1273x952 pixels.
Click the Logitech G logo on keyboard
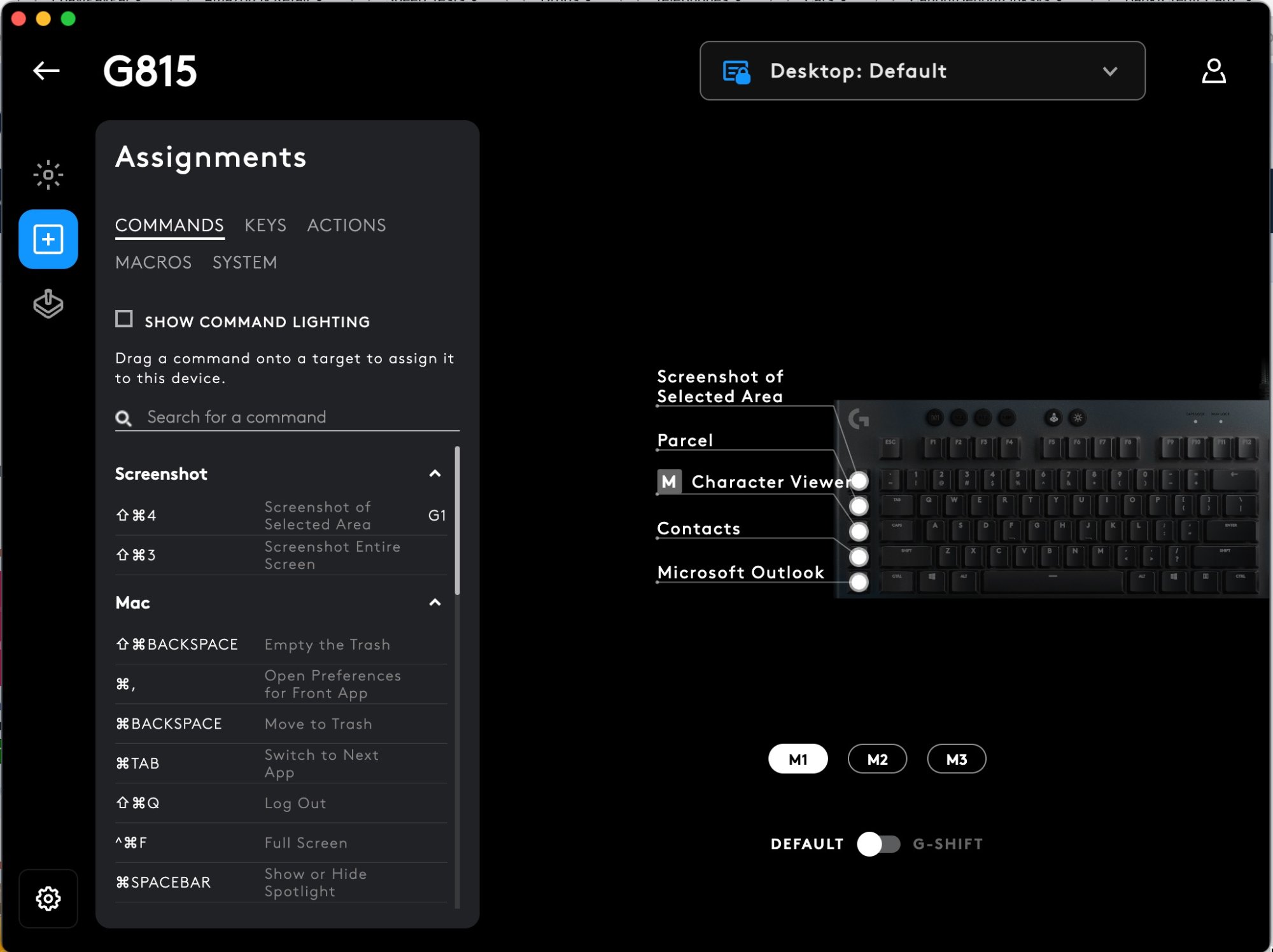click(859, 419)
